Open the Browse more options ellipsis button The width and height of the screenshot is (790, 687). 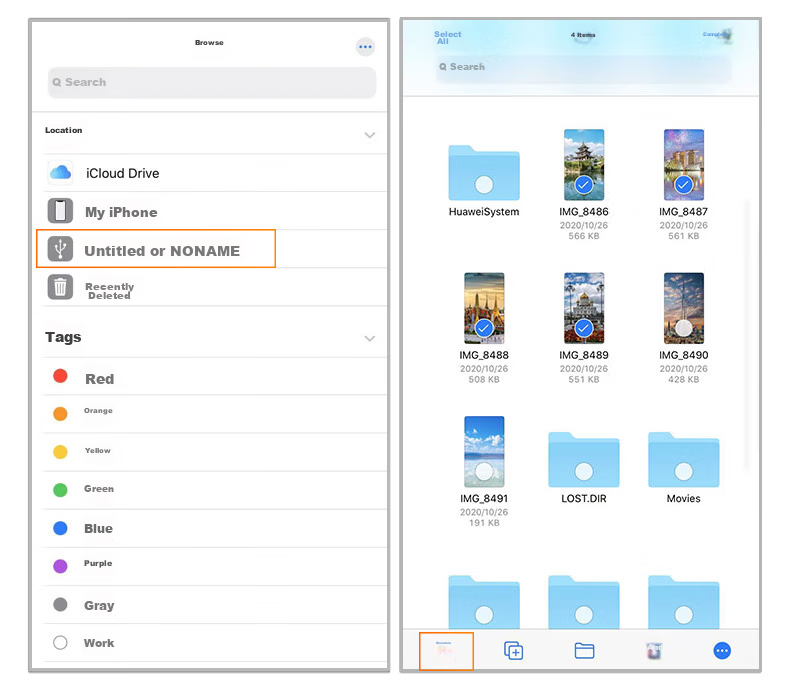[x=365, y=47]
